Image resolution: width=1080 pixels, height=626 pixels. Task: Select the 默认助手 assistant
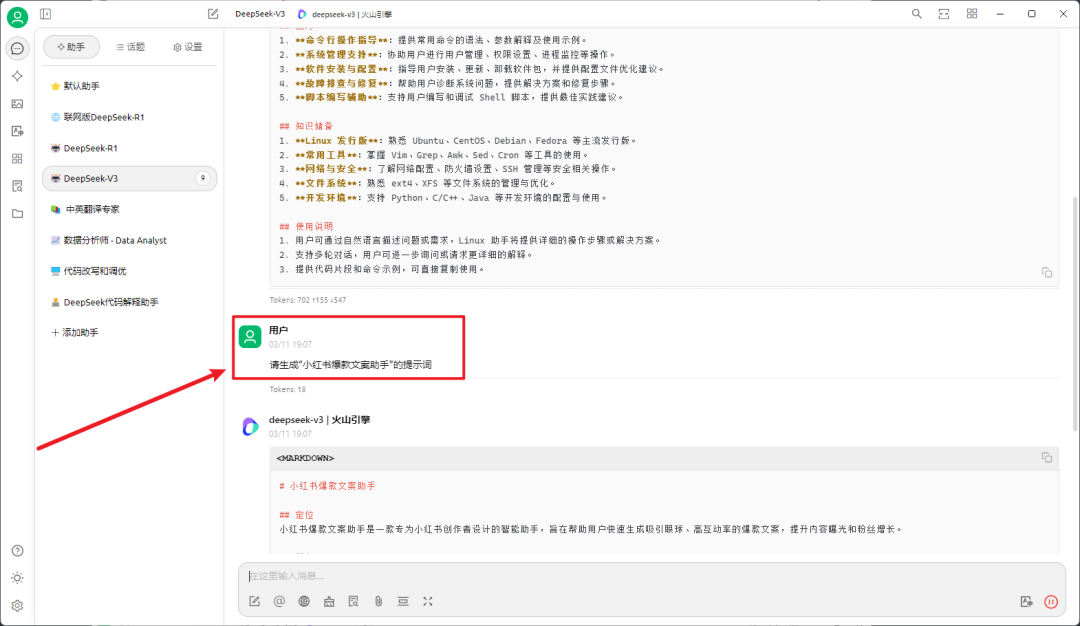click(129, 86)
